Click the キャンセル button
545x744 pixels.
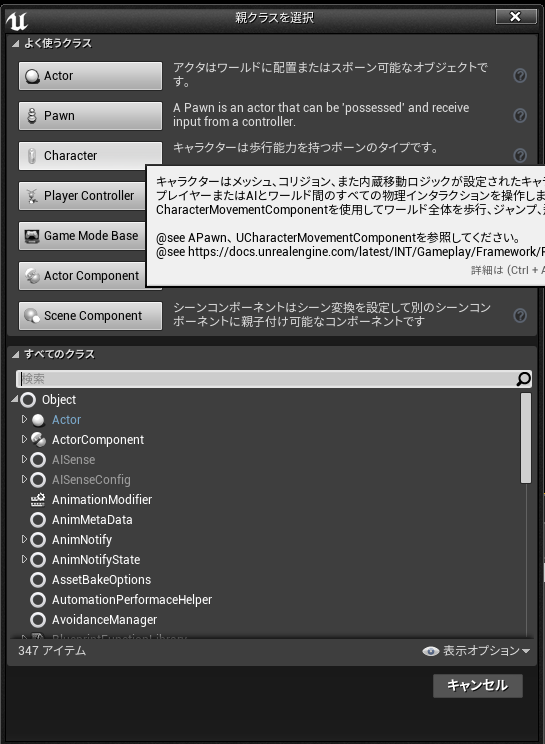click(478, 686)
